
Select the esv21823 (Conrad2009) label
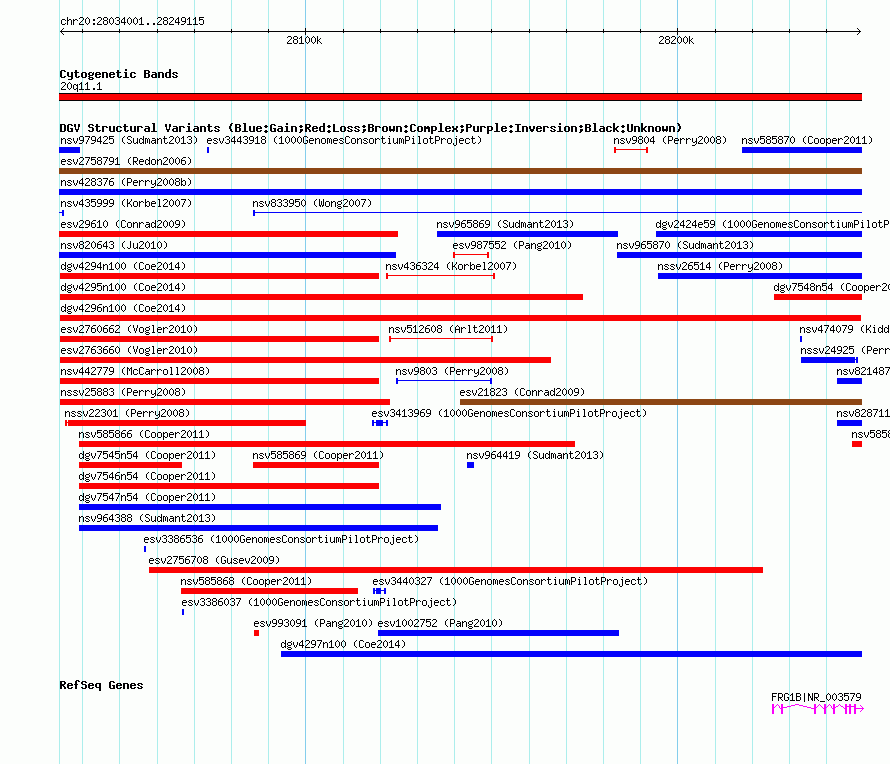click(522, 392)
